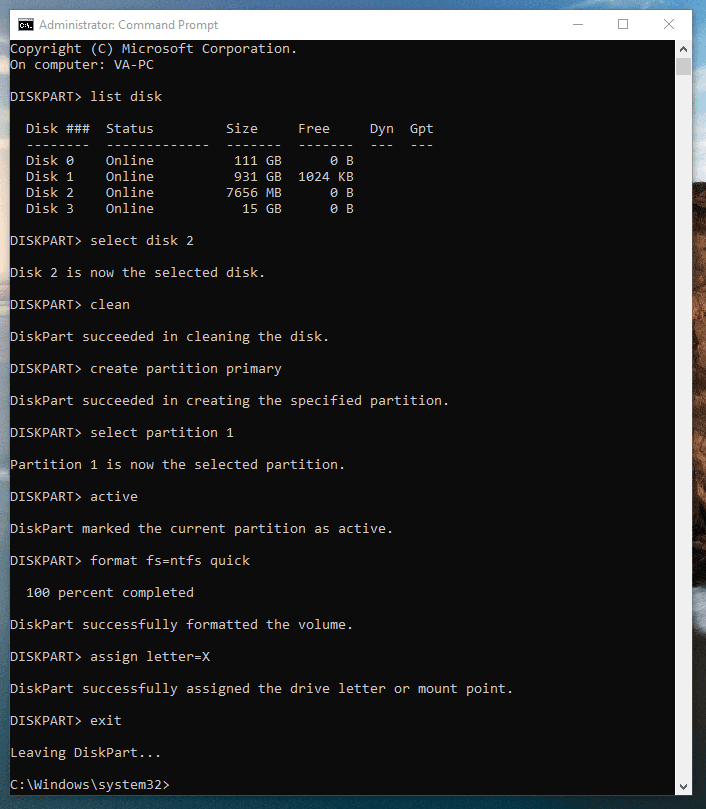The image size is (706, 809).
Task: Click the '100 percent completed' line
Action: pos(110,593)
